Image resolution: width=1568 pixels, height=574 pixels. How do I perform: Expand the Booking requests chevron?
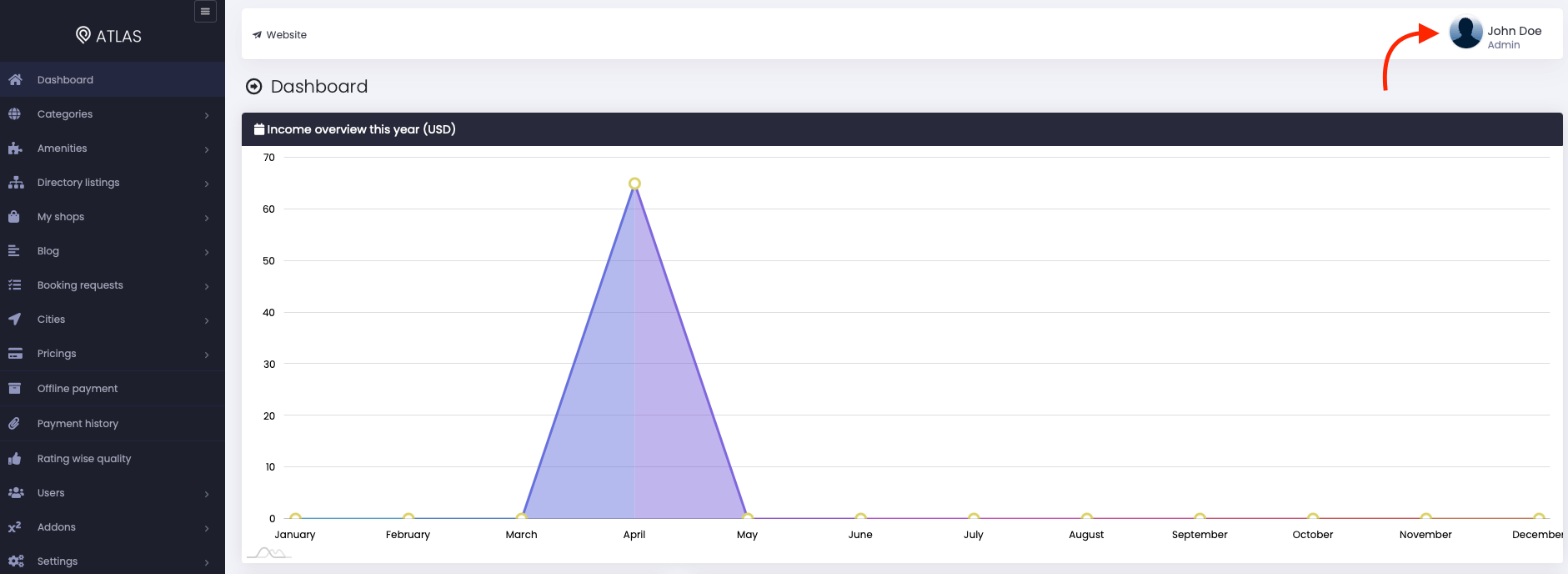point(207,286)
